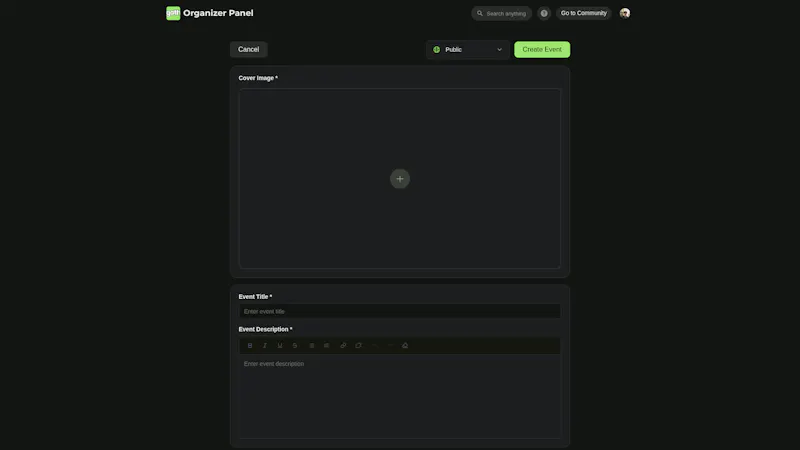
Task: Open the user profile avatar
Action: (x=624, y=13)
